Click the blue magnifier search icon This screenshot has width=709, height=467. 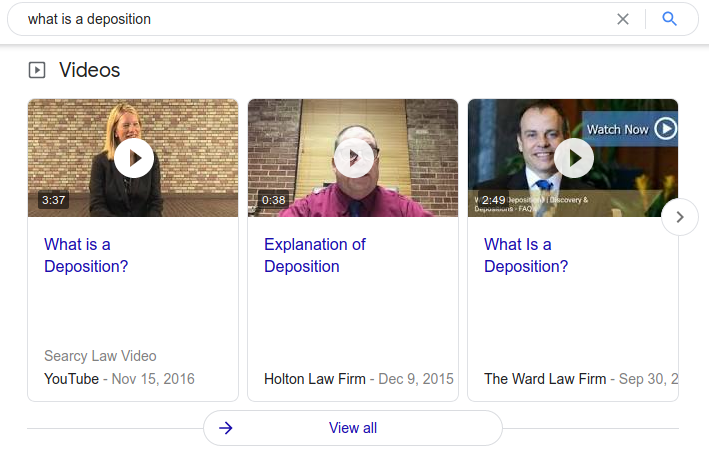click(670, 19)
